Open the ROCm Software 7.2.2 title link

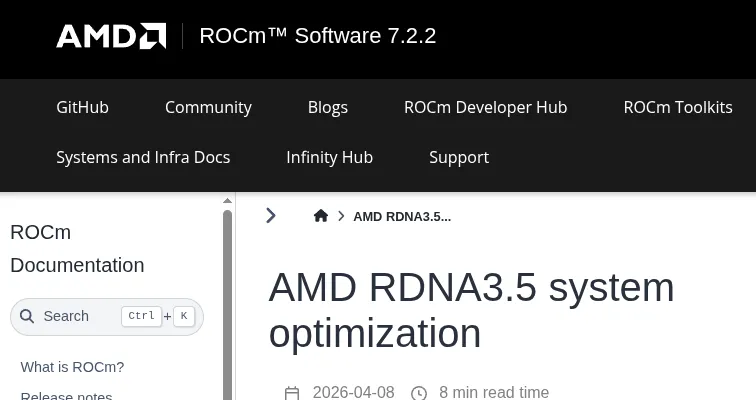click(x=317, y=36)
